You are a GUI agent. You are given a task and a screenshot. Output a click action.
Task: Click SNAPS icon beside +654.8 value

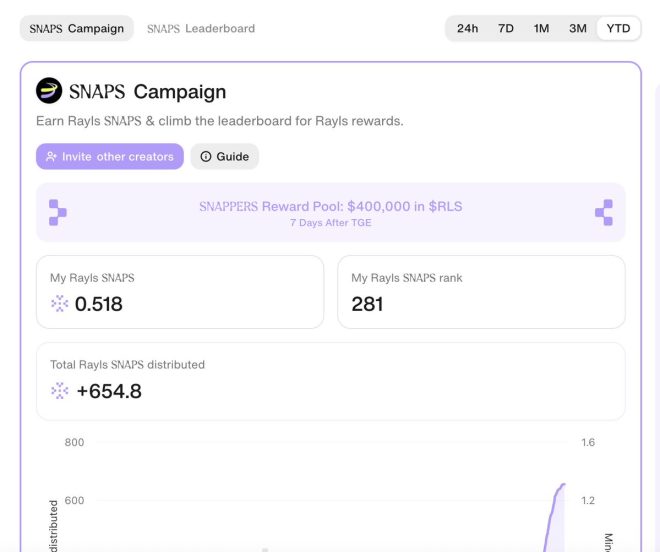[59, 391]
